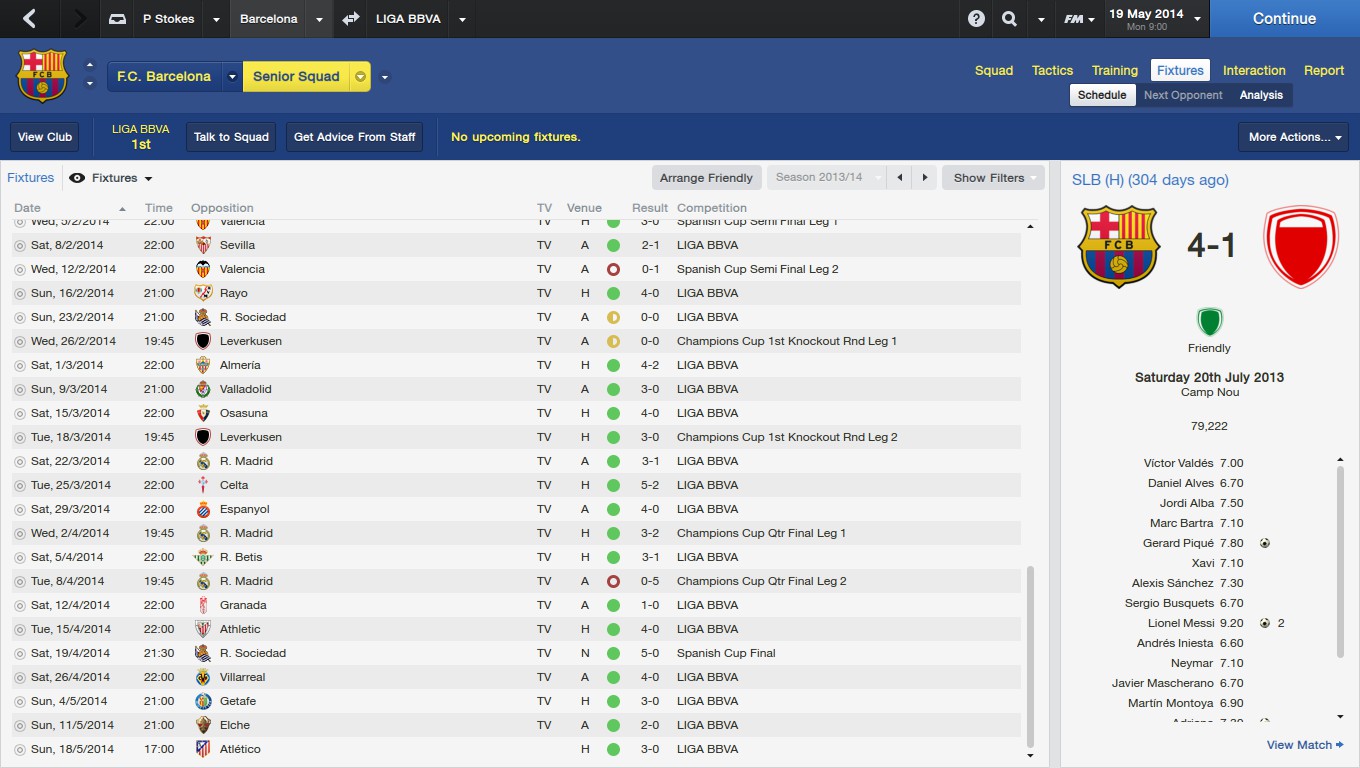Viewport: 1360px width, 768px height.
Task: Expand the Show Filters dropdown
Action: [x=992, y=178]
